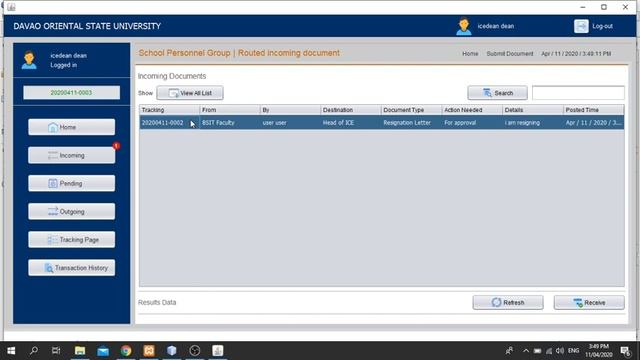Sort by Action Needed column header
The image size is (640, 360).
pyautogui.click(x=472, y=110)
